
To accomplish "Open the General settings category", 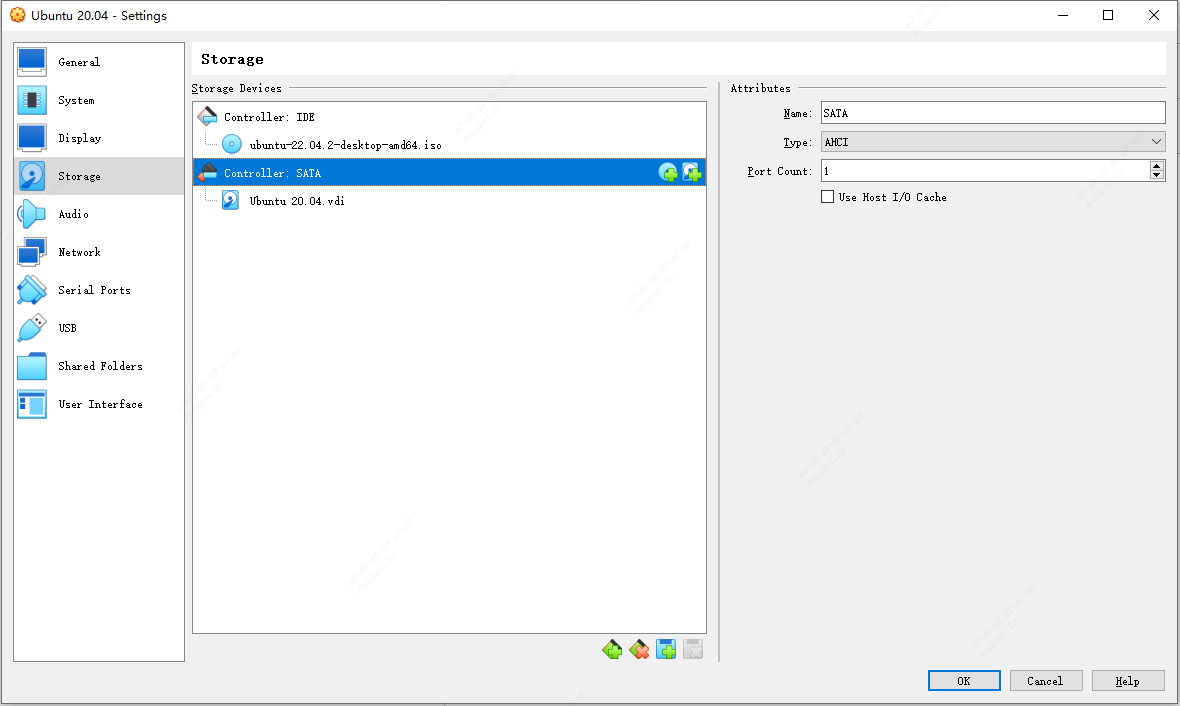I will pos(99,62).
